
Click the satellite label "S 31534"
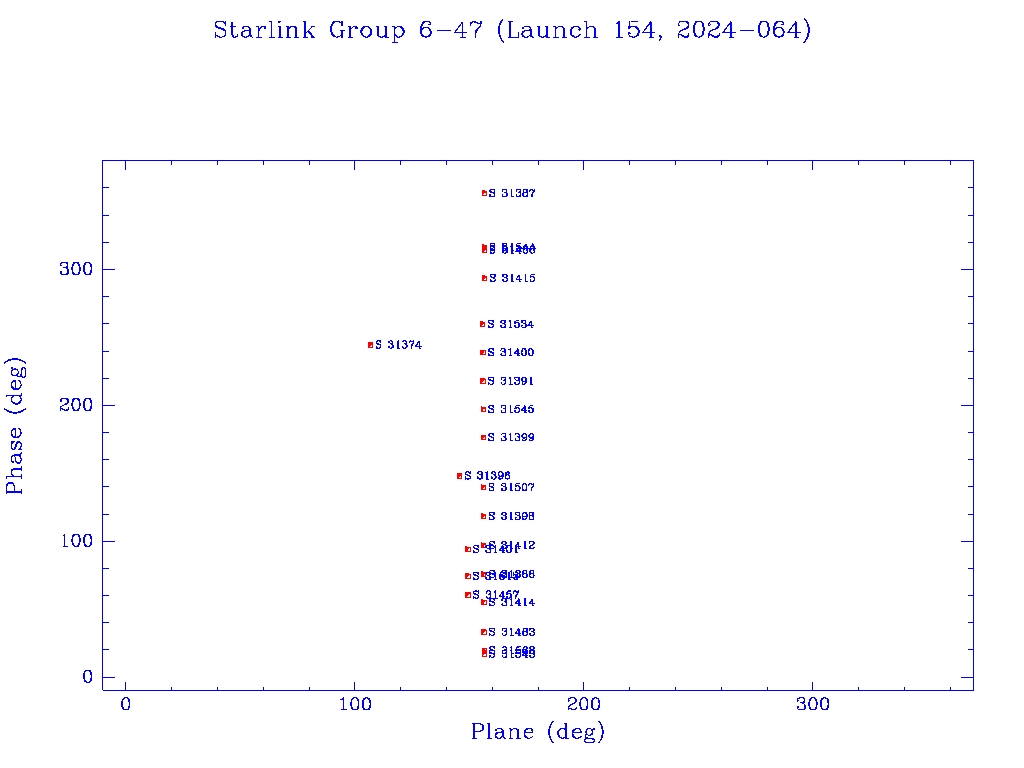(511, 325)
